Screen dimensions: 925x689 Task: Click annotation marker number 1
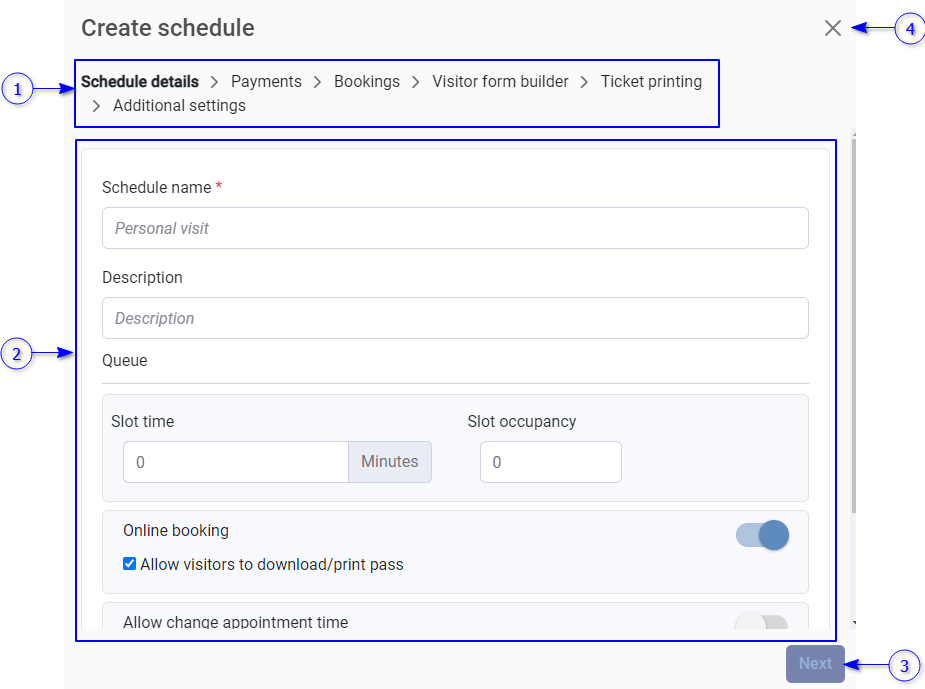(17, 90)
